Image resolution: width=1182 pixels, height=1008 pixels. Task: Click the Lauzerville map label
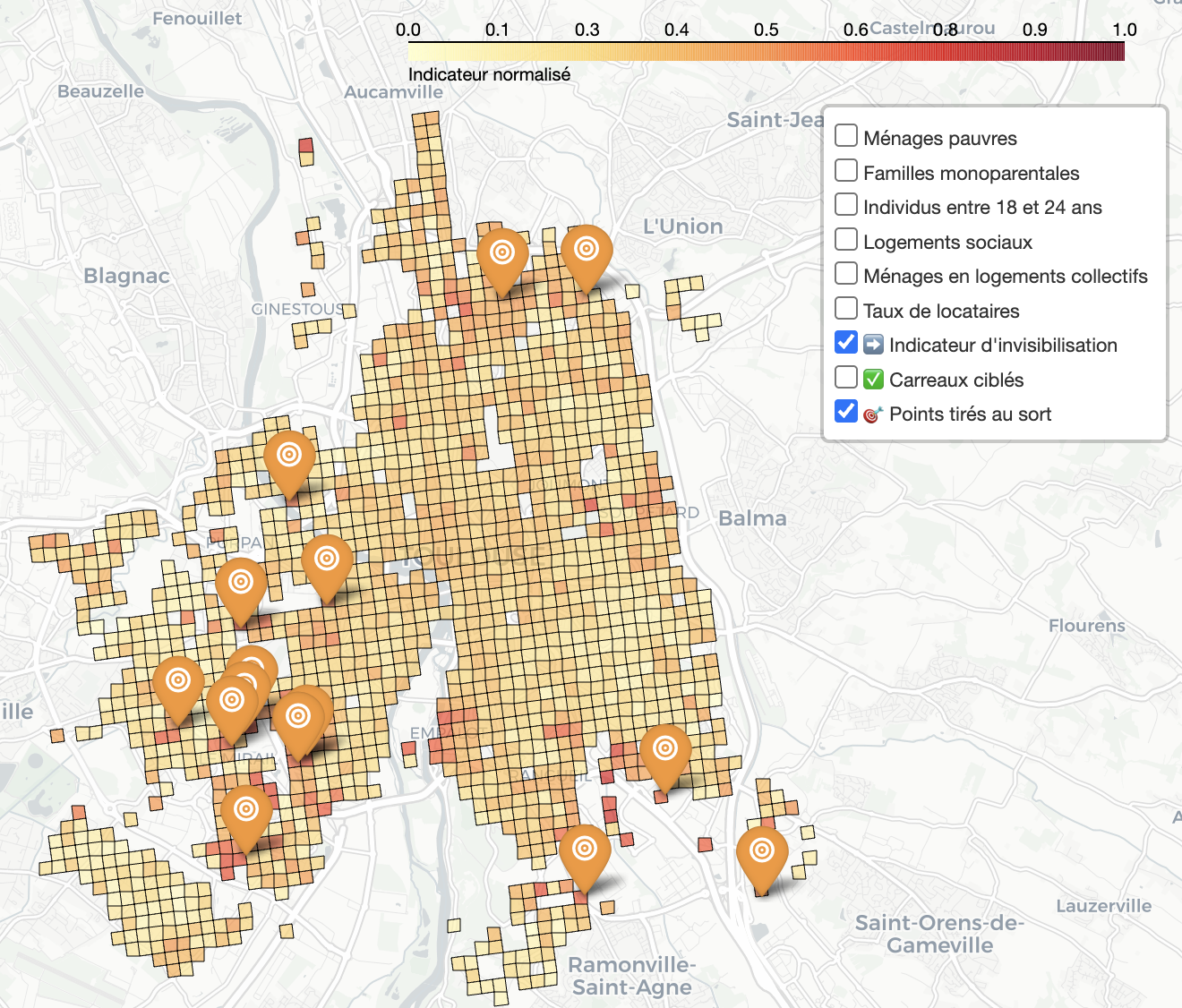tap(1104, 906)
